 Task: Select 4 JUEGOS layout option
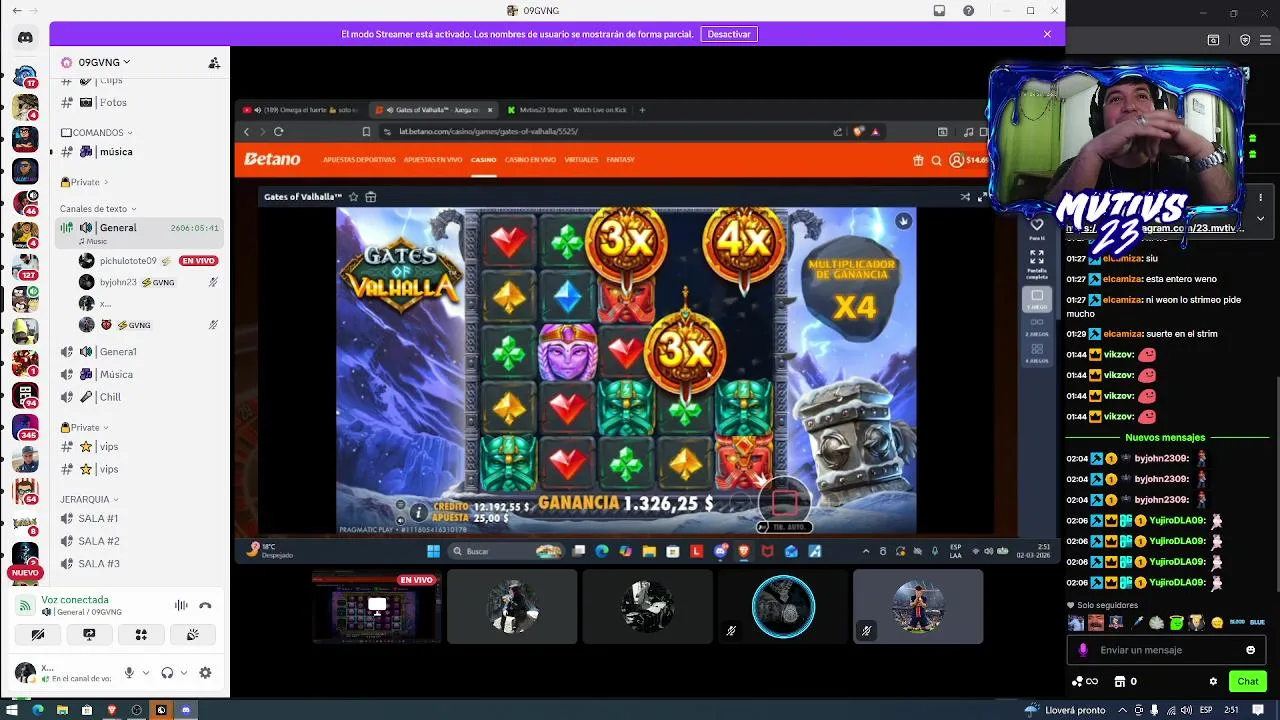(x=1037, y=353)
